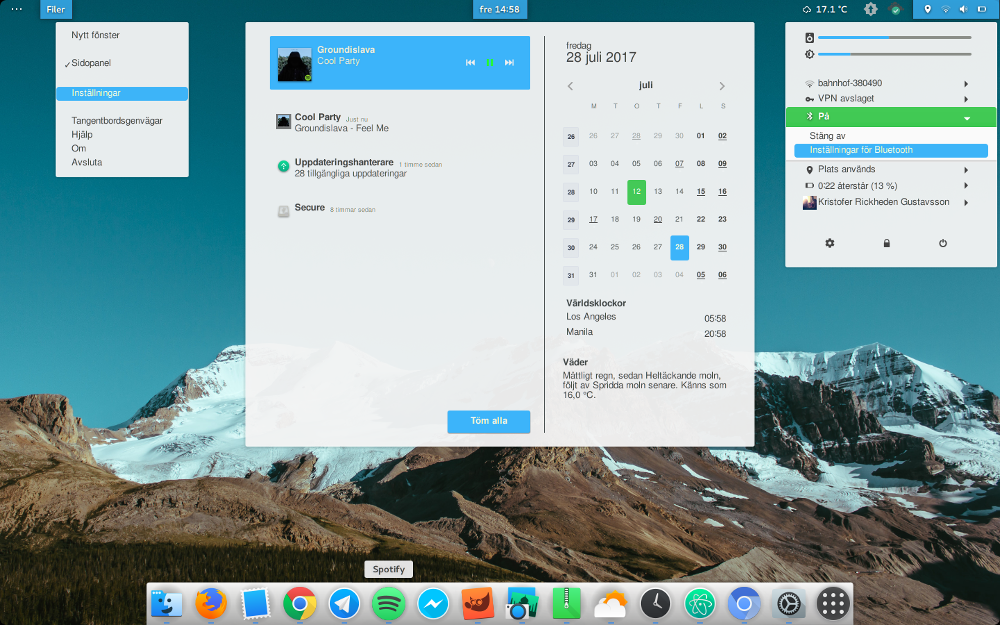Click the location pin in top bar
Image resolution: width=1000 pixels, height=625 pixels.
point(927,9)
